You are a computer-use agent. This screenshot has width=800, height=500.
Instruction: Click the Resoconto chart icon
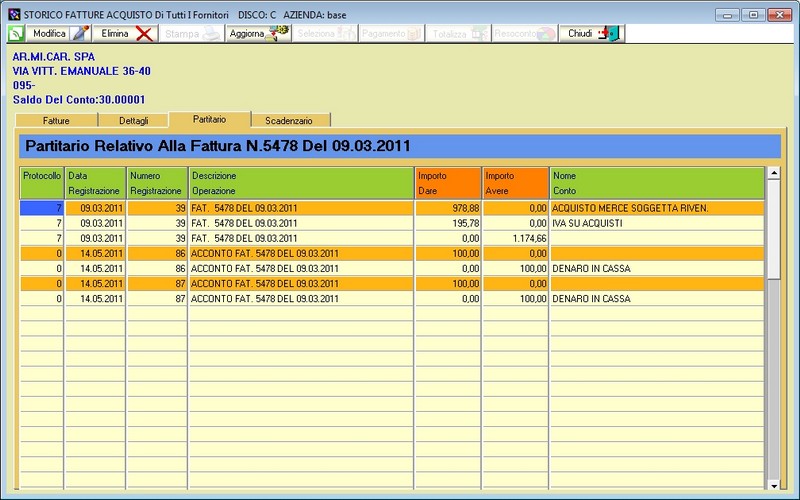click(x=546, y=34)
